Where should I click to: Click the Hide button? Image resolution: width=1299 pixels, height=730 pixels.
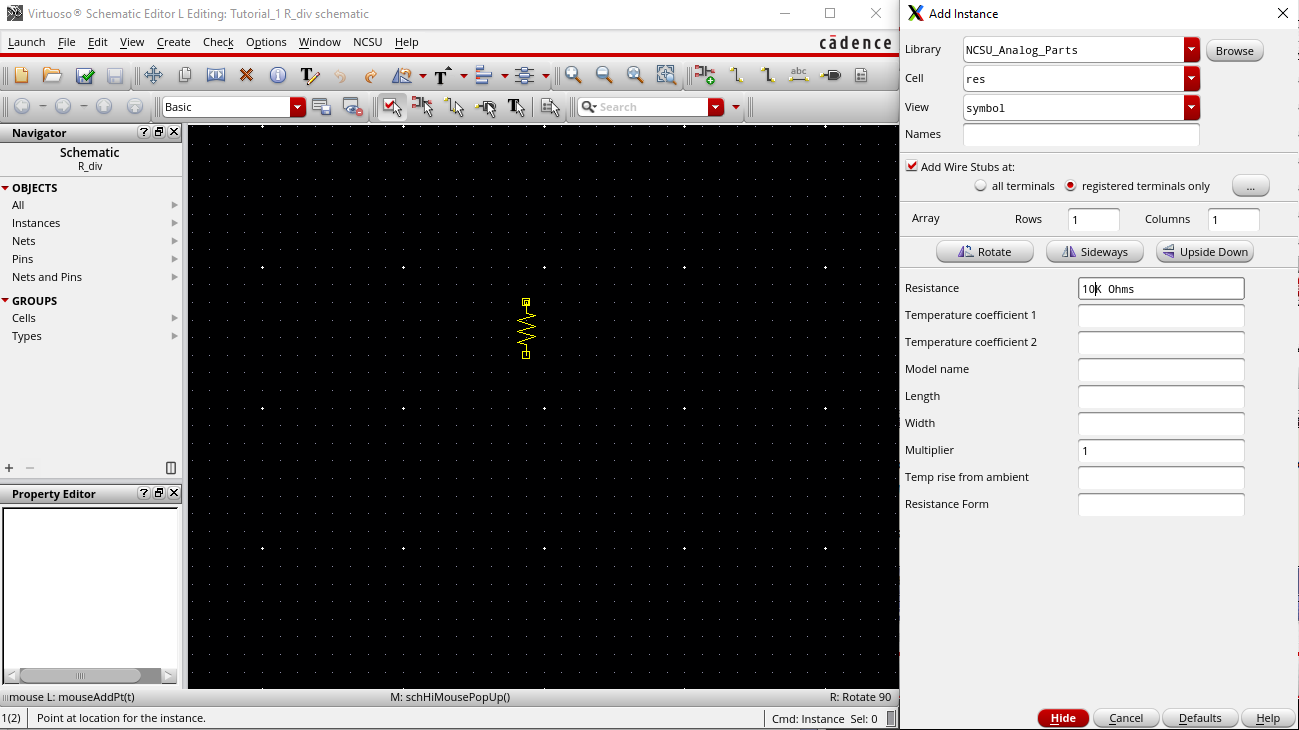[x=1063, y=718]
